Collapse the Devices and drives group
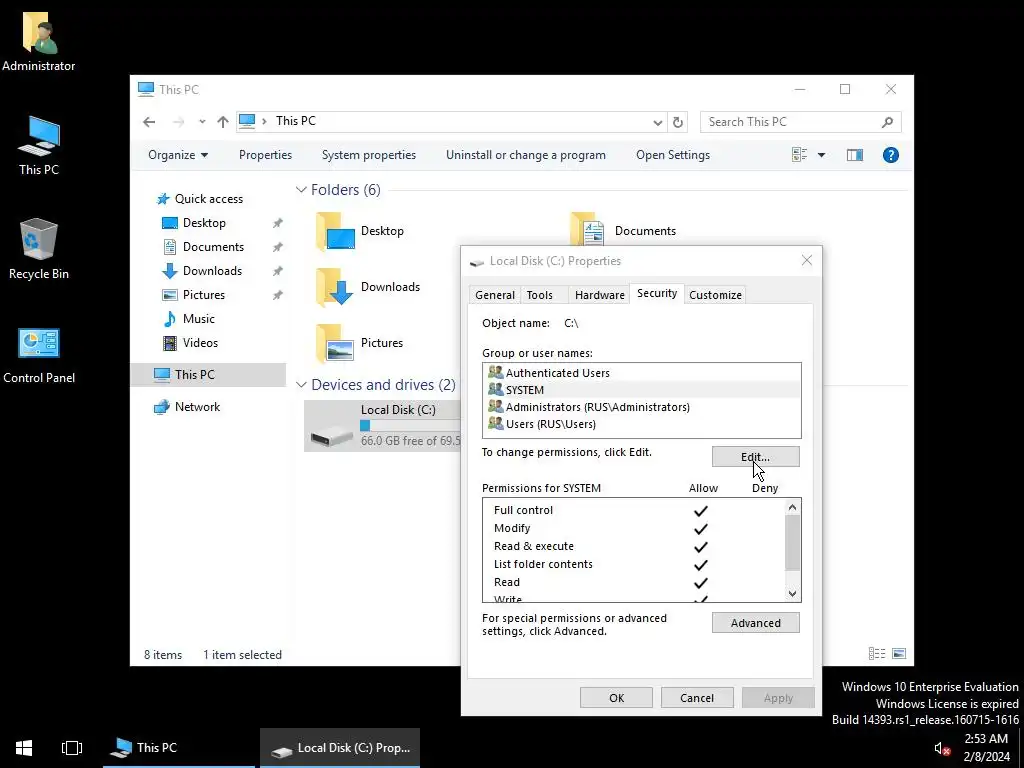1024x768 pixels. point(301,385)
